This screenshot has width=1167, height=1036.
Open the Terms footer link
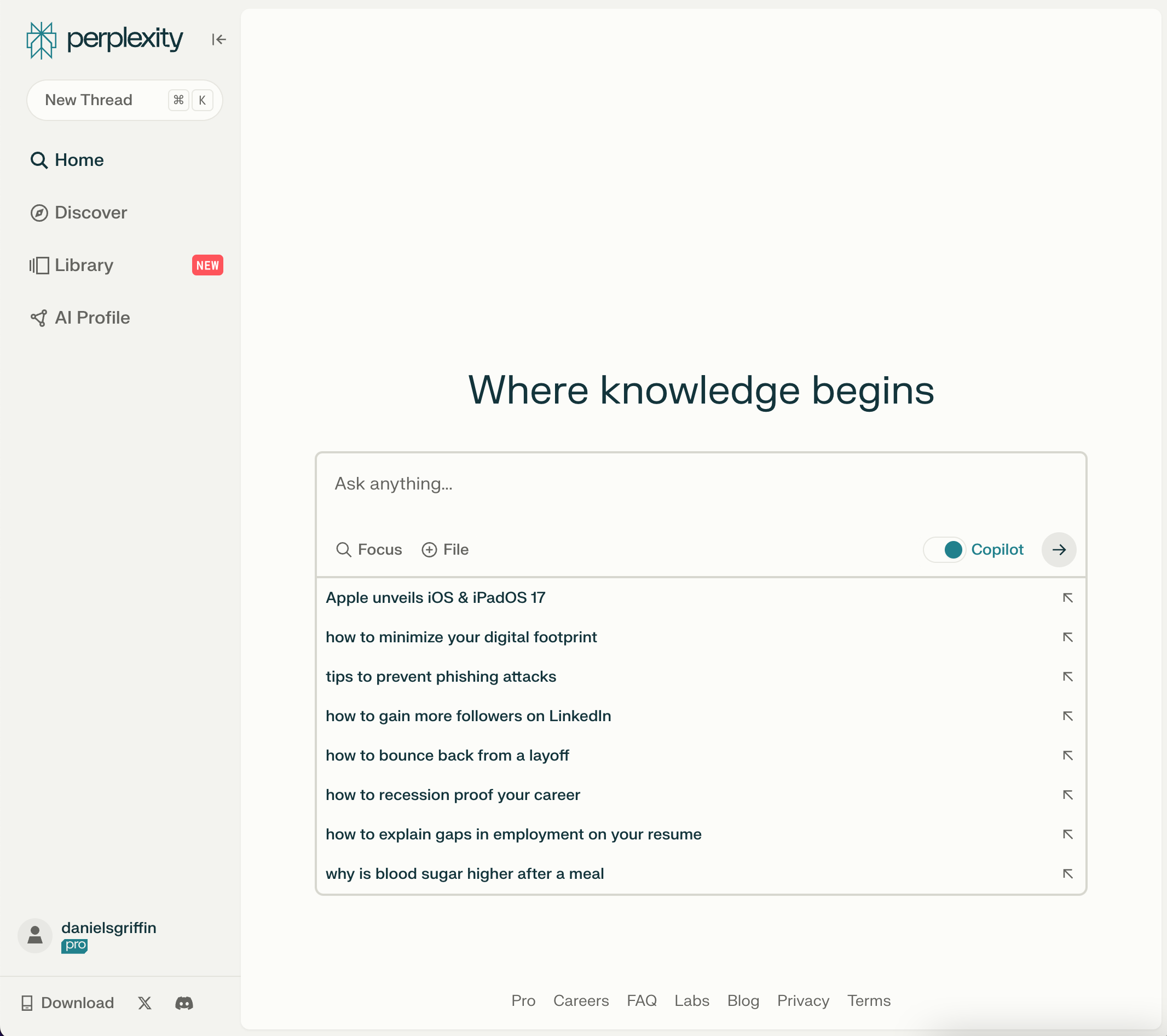pos(869,1000)
